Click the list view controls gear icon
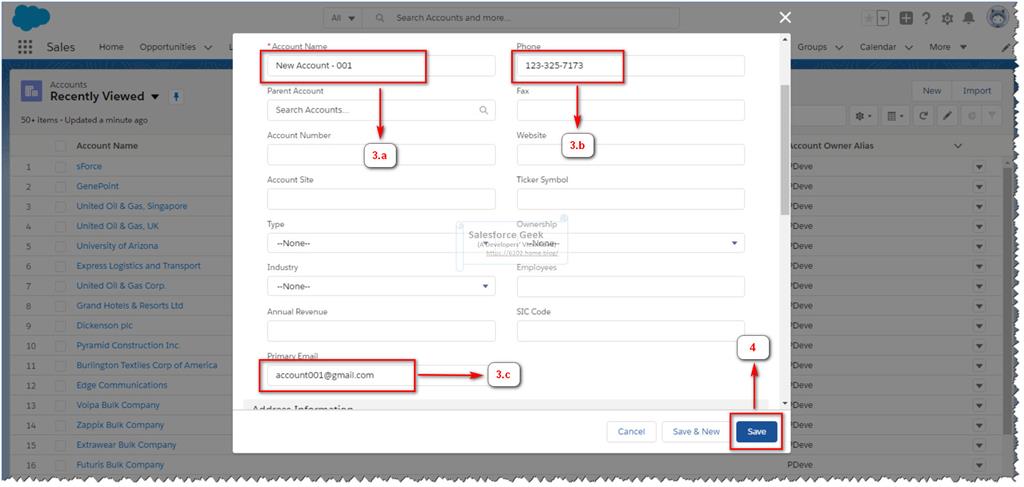Image resolution: width=1024 pixels, height=487 pixels. tap(863, 116)
